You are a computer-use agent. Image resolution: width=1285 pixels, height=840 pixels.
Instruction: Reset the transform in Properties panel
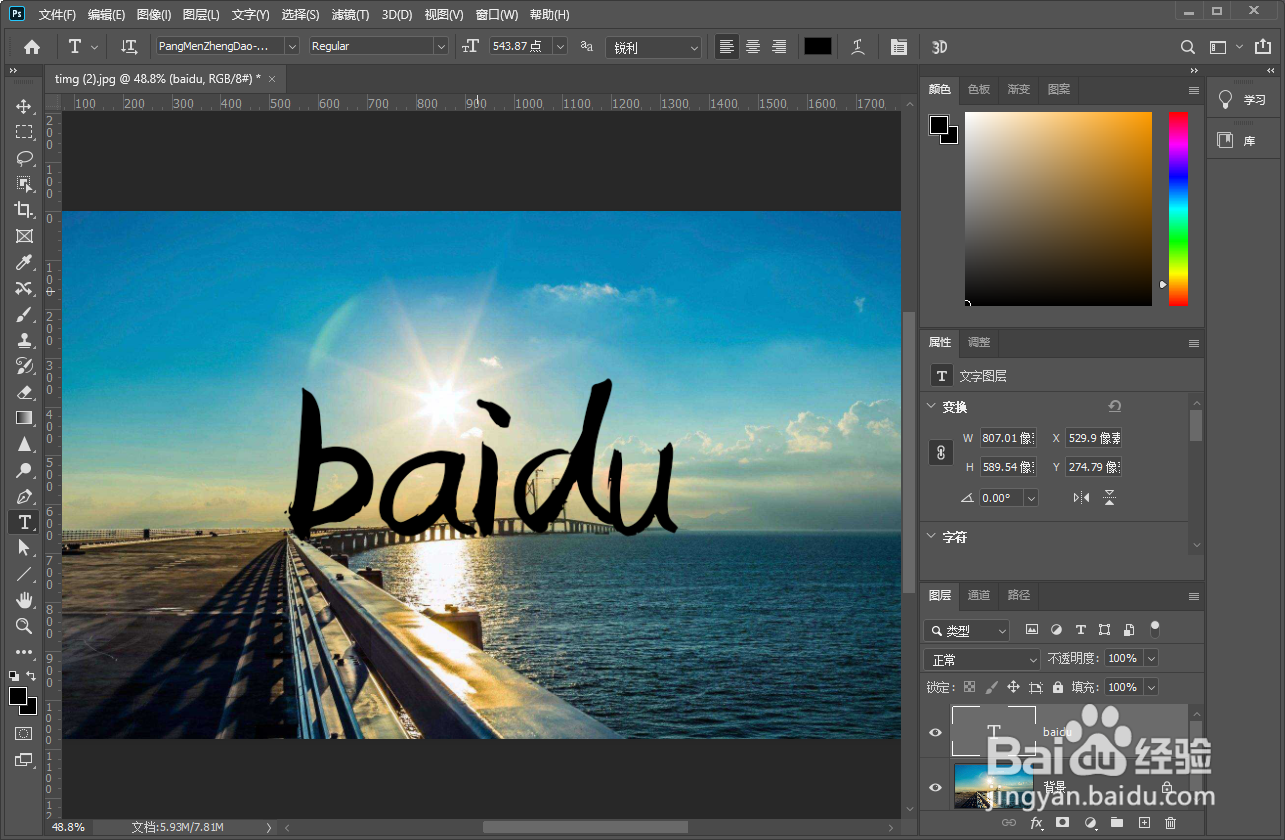click(1114, 406)
